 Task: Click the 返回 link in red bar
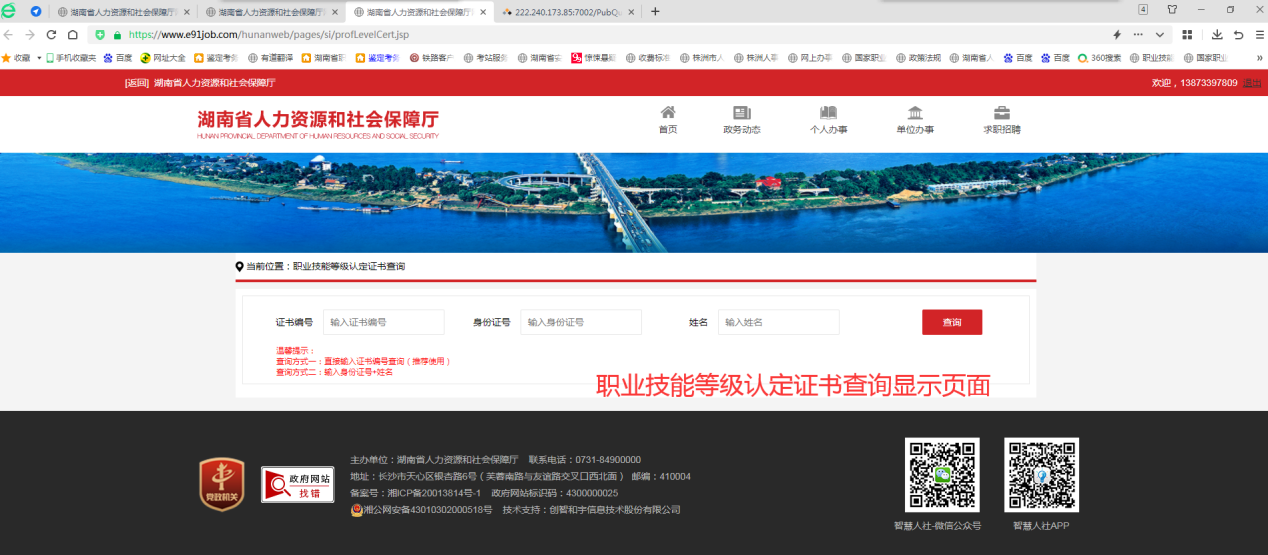[136, 83]
